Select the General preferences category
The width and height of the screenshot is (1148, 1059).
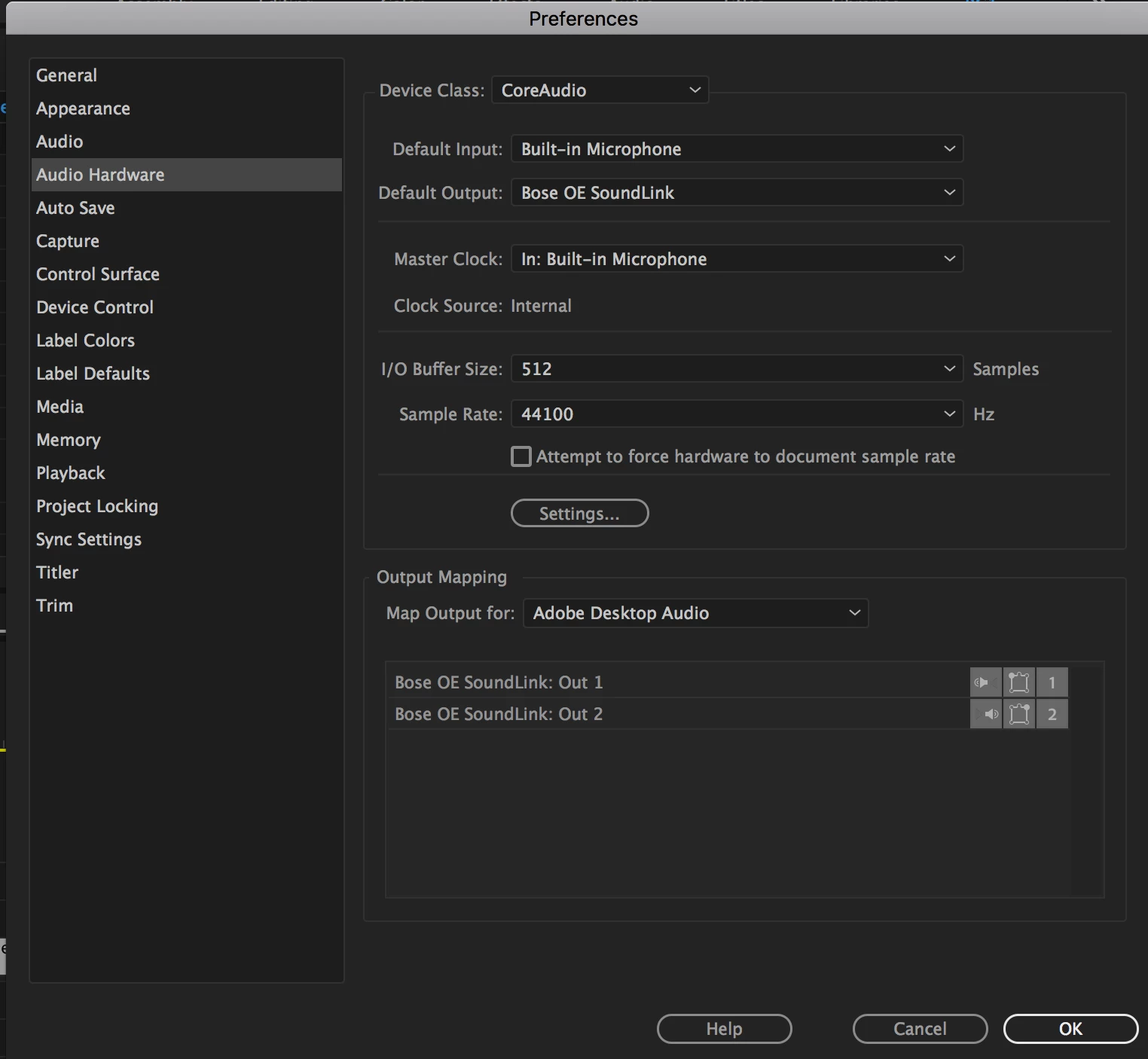[187, 75]
